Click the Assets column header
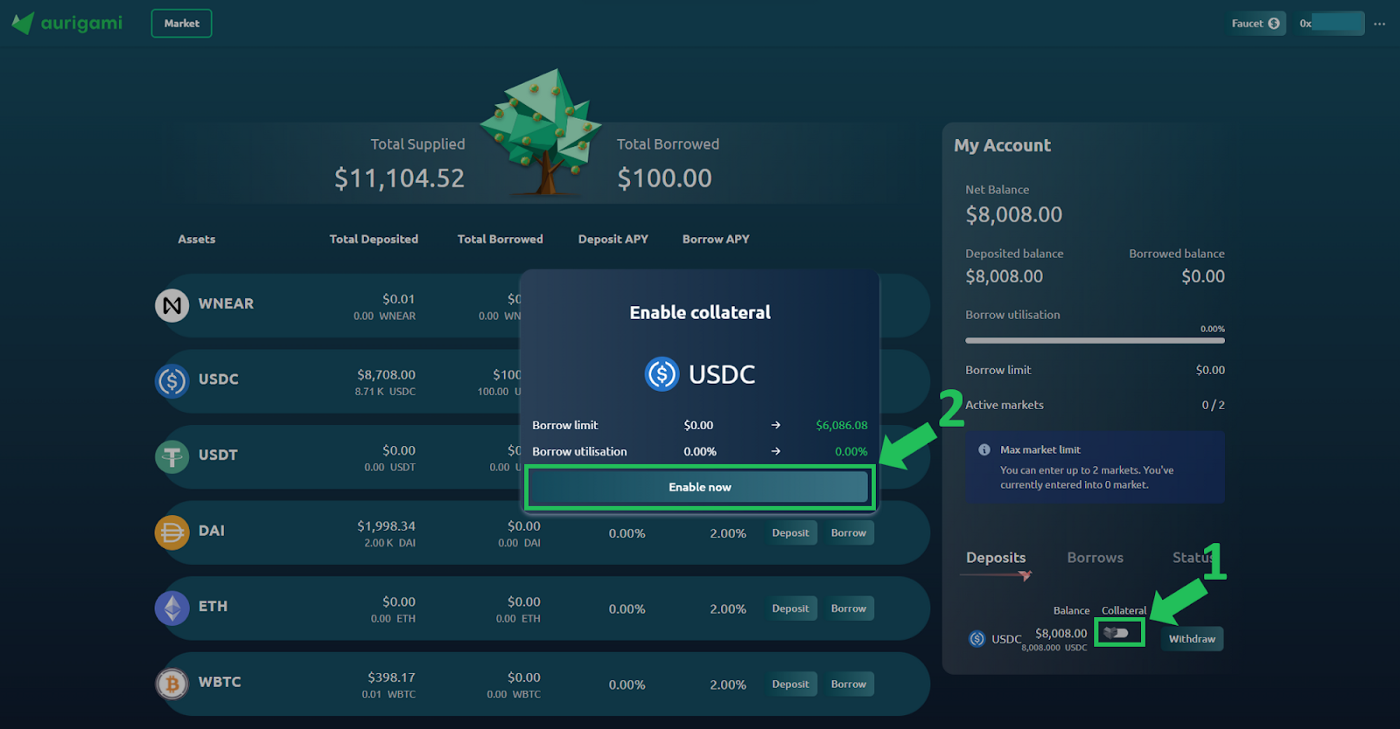 (196, 239)
